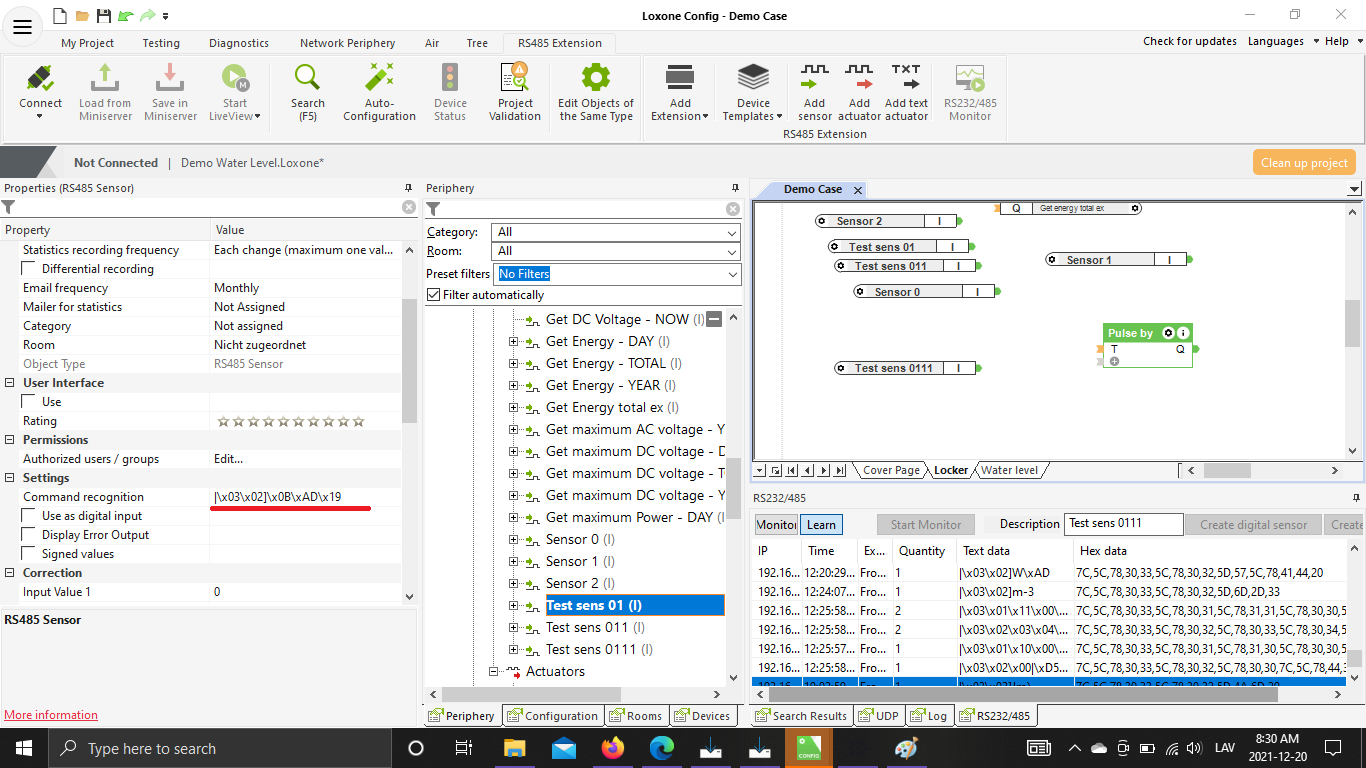Click the Description text field
Viewport: 1366px width, 768px height.
(x=1122, y=523)
